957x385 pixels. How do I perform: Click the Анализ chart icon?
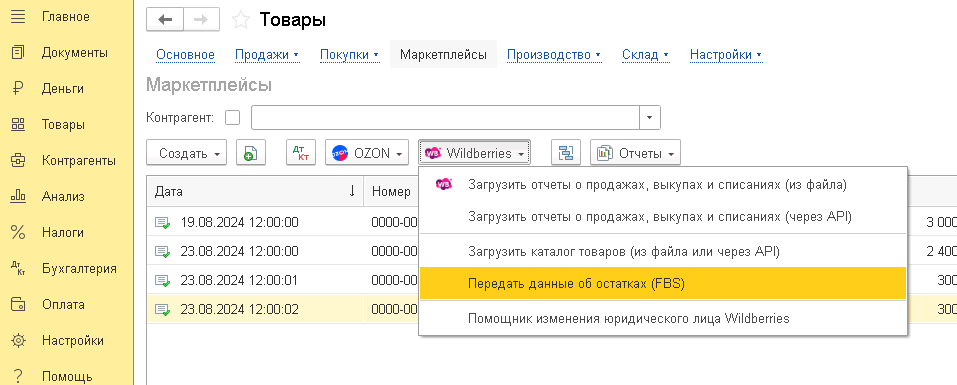[x=18, y=196]
